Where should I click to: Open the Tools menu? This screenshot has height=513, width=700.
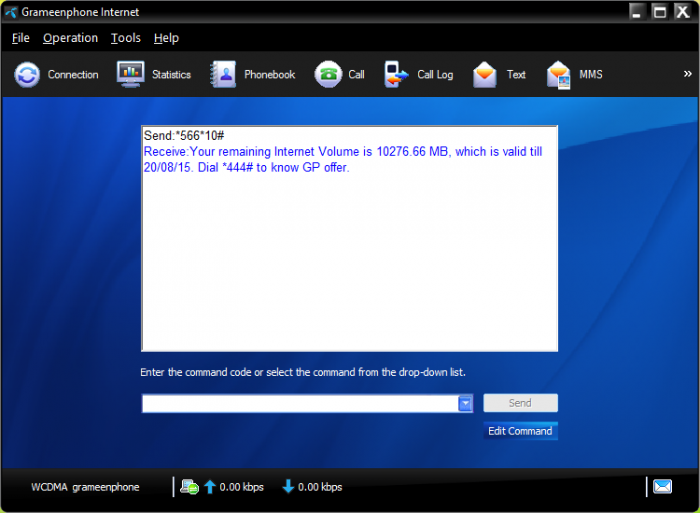(126, 38)
